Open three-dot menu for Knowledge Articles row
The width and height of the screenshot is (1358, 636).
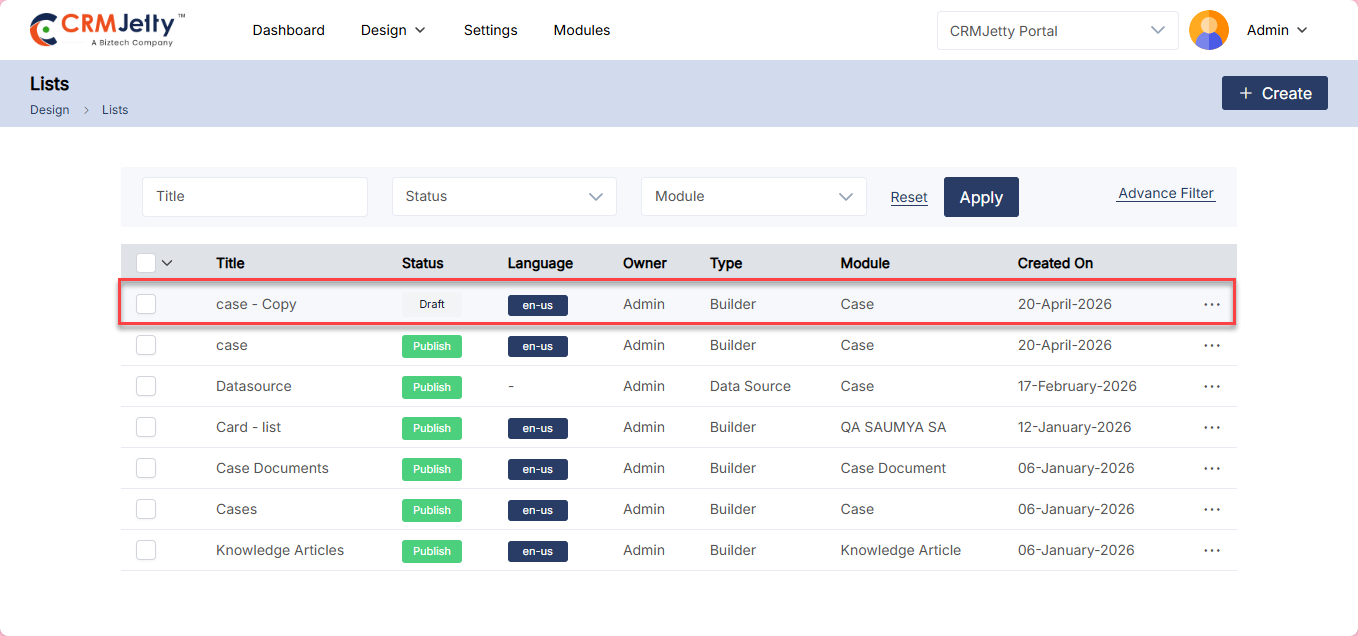click(1212, 550)
